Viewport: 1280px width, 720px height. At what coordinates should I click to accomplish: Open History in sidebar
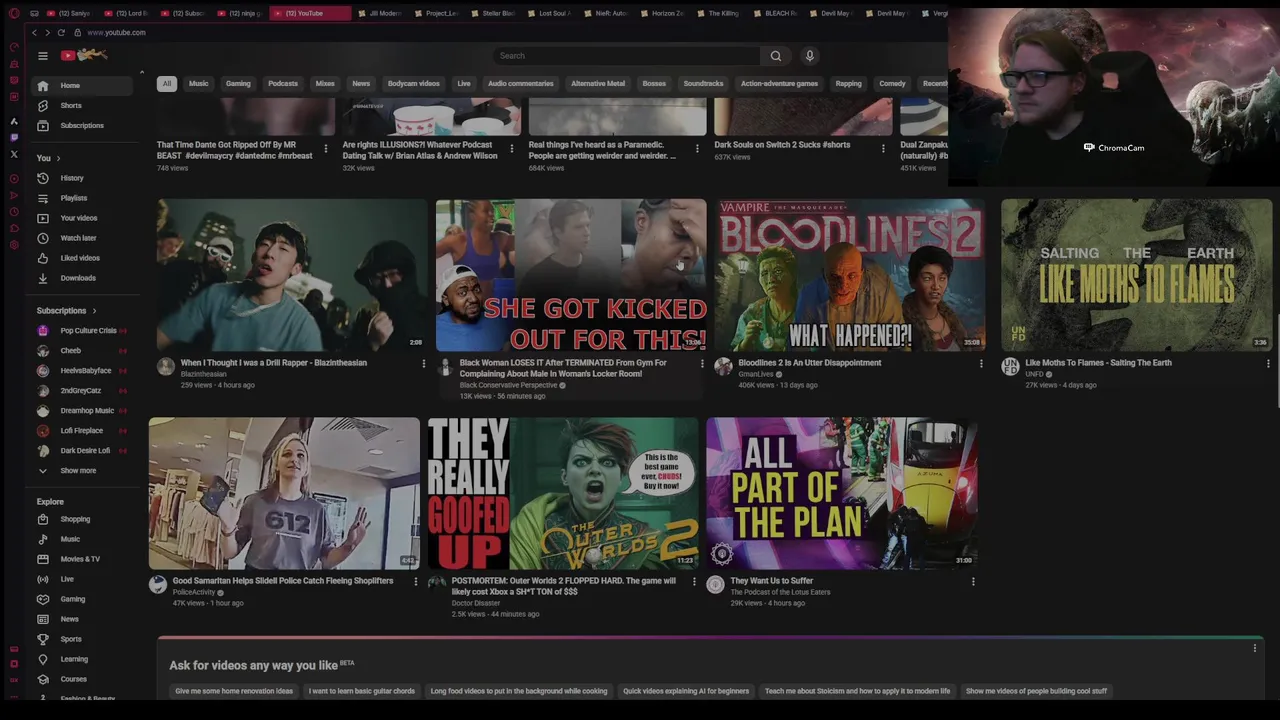point(81,178)
